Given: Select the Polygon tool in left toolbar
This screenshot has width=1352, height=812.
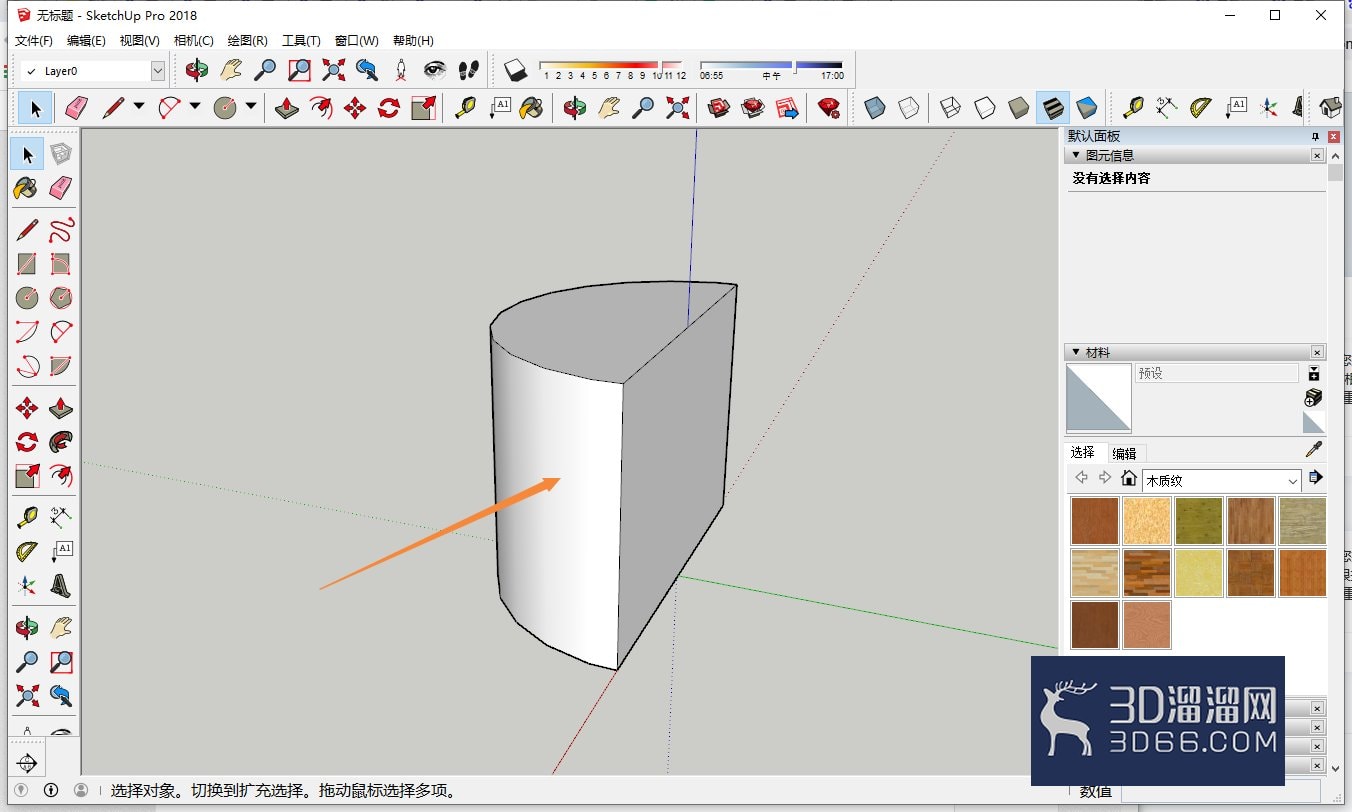Looking at the screenshot, I should [61, 298].
